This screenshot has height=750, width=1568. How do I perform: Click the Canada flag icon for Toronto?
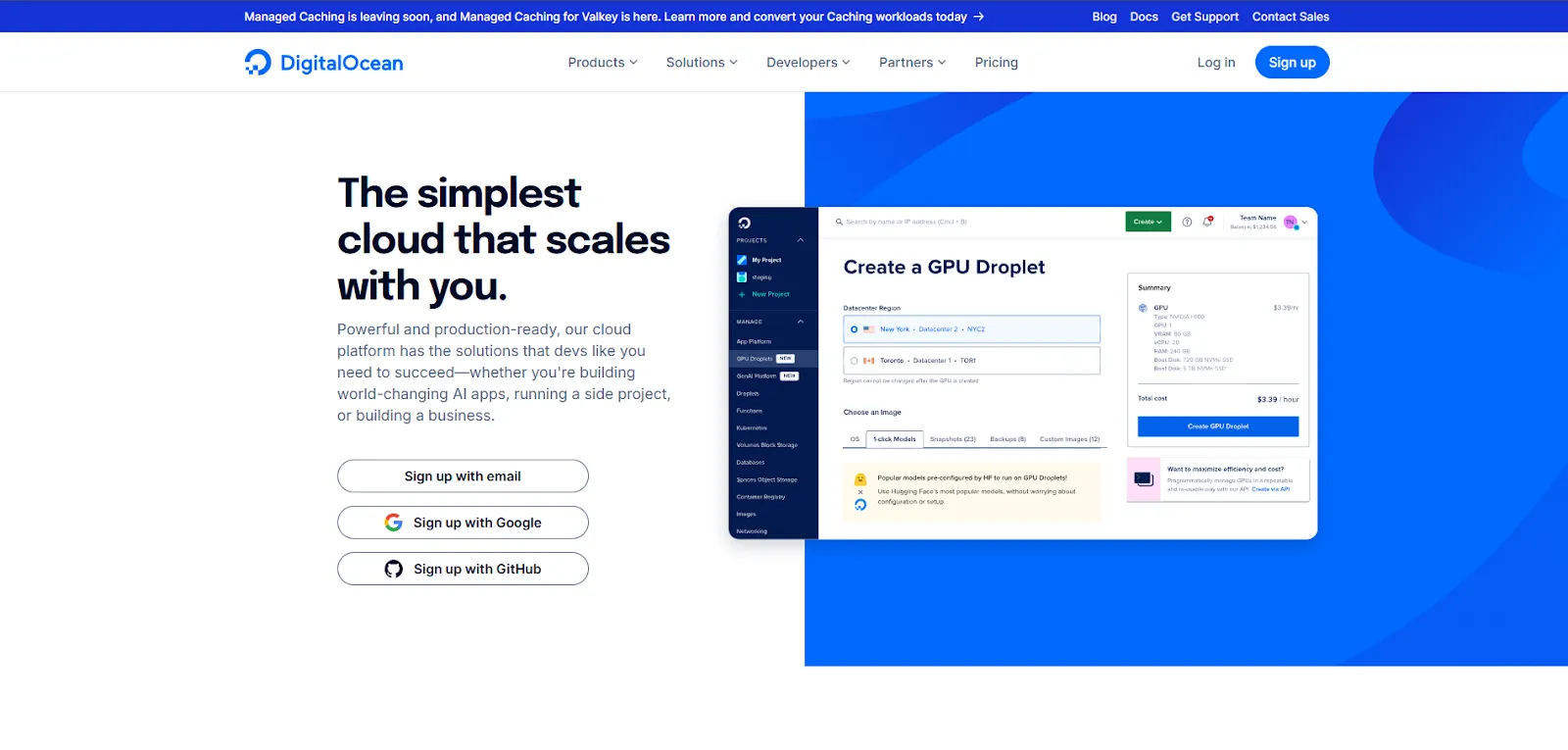(x=869, y=361)
